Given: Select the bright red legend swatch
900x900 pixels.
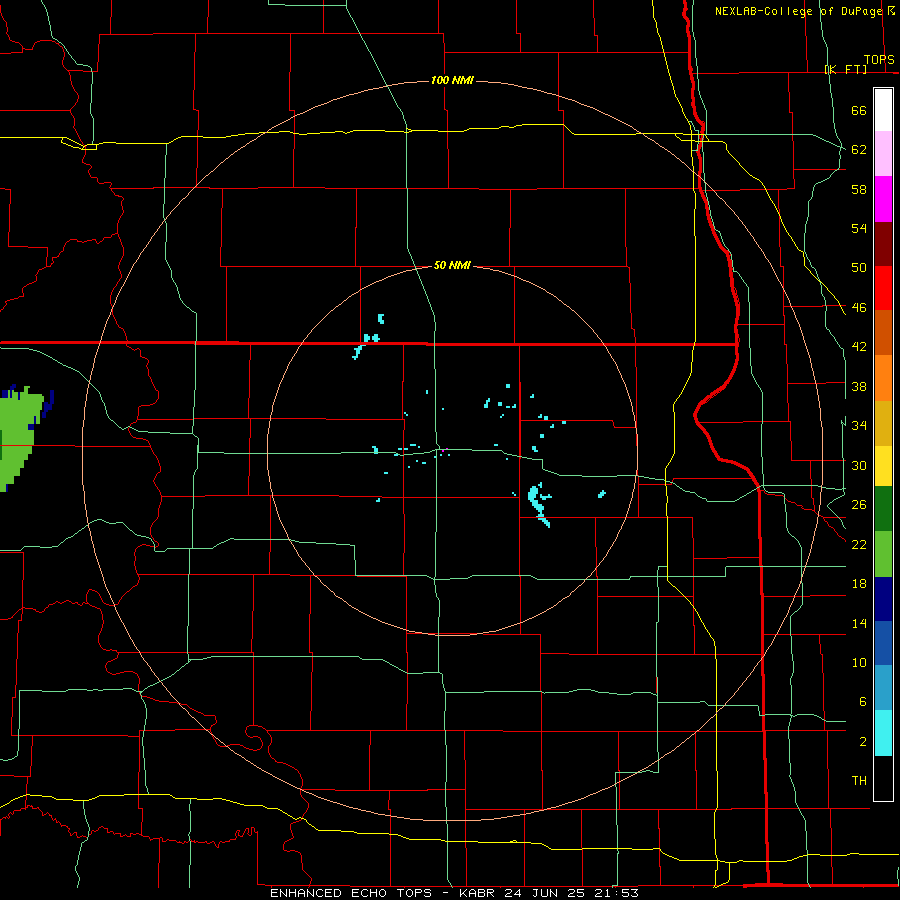Looking at the screenshot, I should (x=883, y=288).
